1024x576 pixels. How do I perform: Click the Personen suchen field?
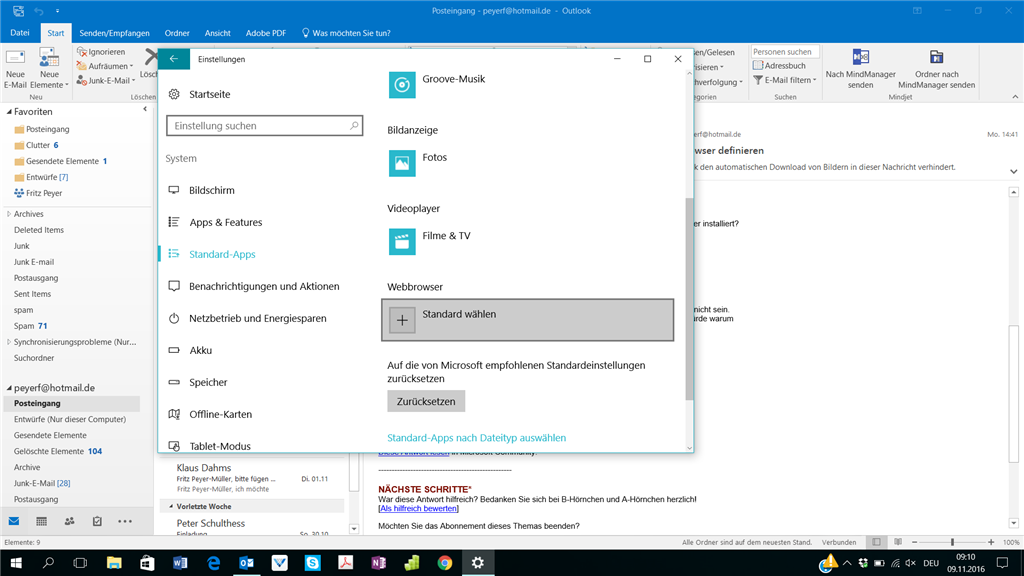coord(785,52)
